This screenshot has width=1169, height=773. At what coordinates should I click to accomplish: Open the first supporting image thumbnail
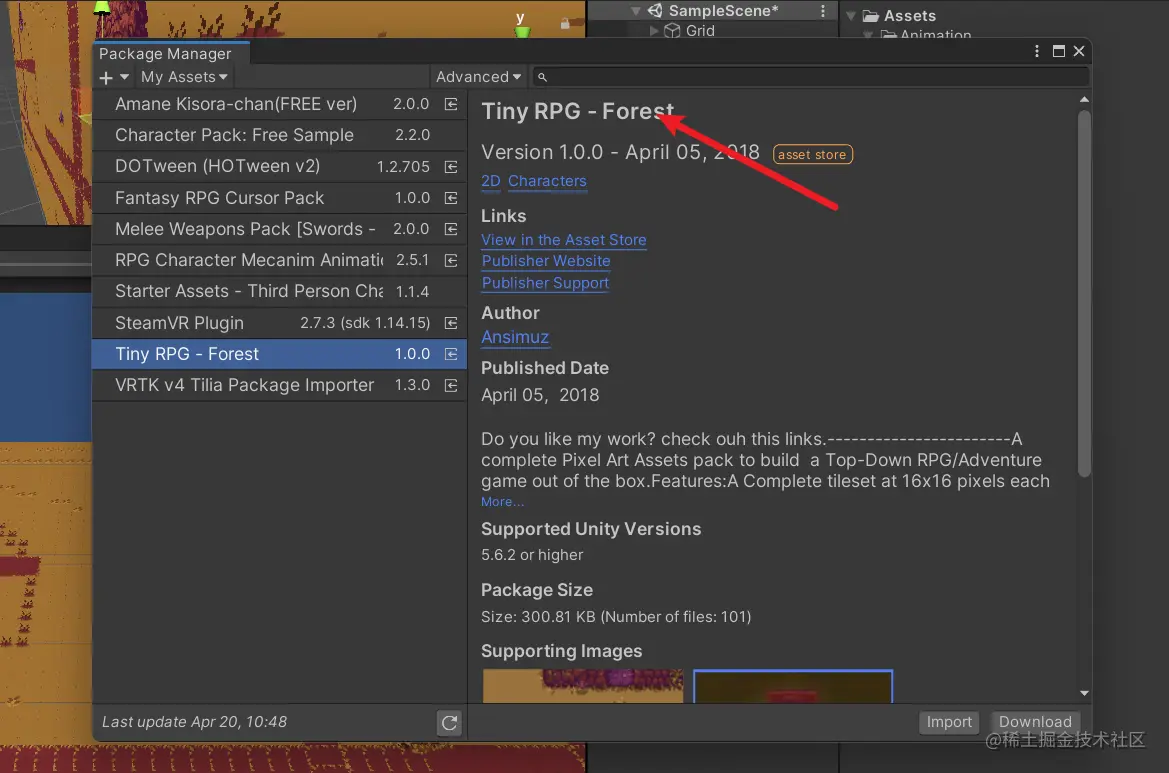click(583, 686)
